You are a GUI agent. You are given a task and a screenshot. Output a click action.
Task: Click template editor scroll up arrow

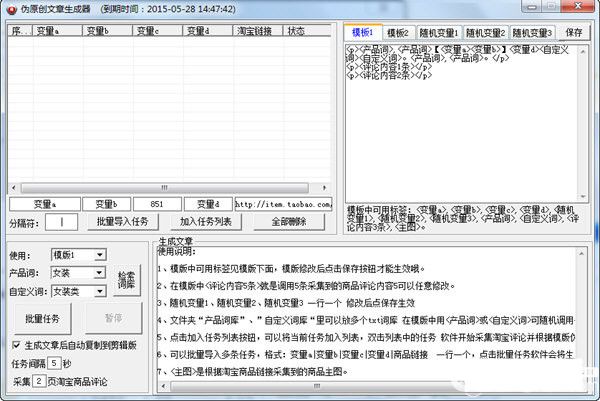point(583,51)
